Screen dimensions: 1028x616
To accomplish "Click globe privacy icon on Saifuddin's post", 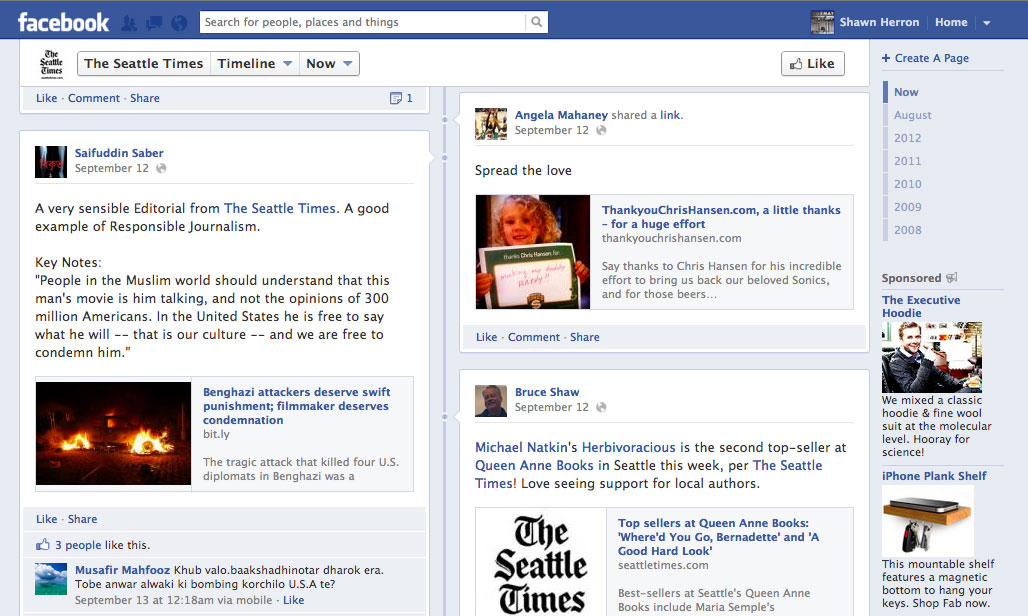I will (161, 168).
